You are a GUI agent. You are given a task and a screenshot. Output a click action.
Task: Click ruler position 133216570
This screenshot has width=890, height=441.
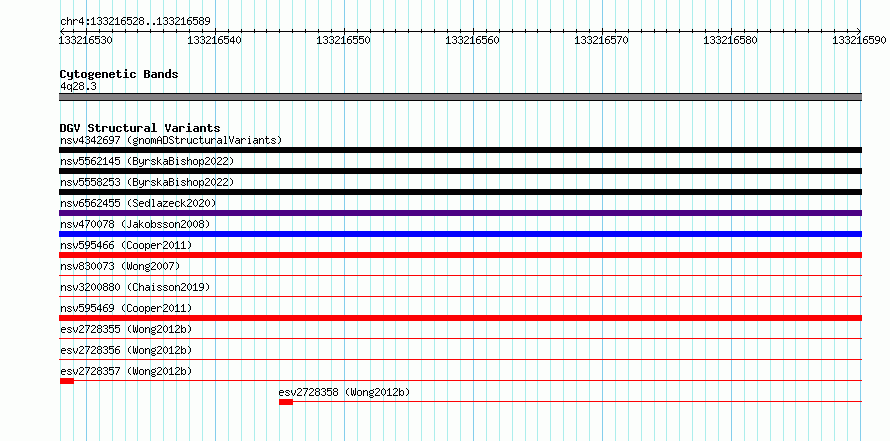(602, 40)
